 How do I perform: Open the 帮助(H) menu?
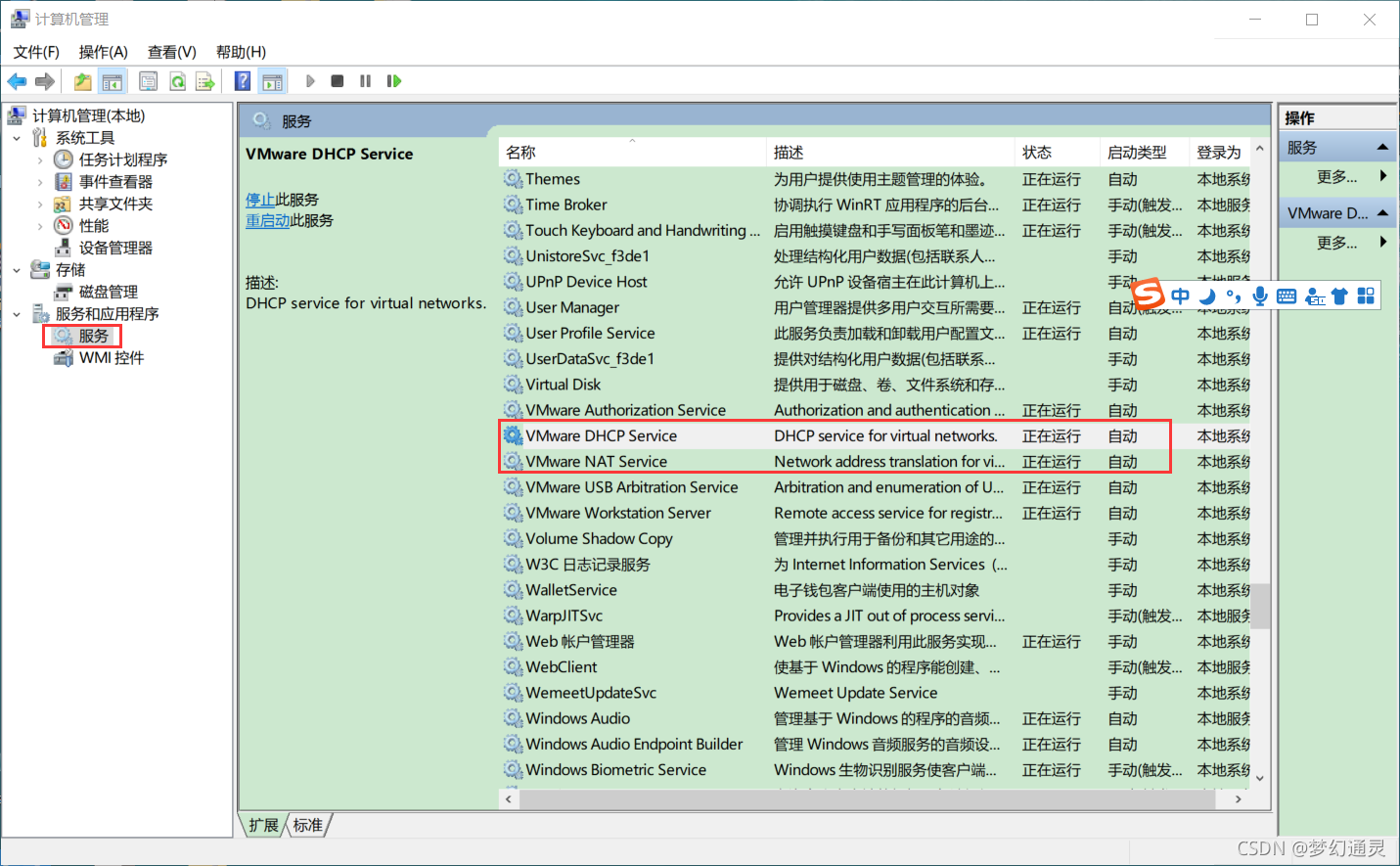point(241,52)
